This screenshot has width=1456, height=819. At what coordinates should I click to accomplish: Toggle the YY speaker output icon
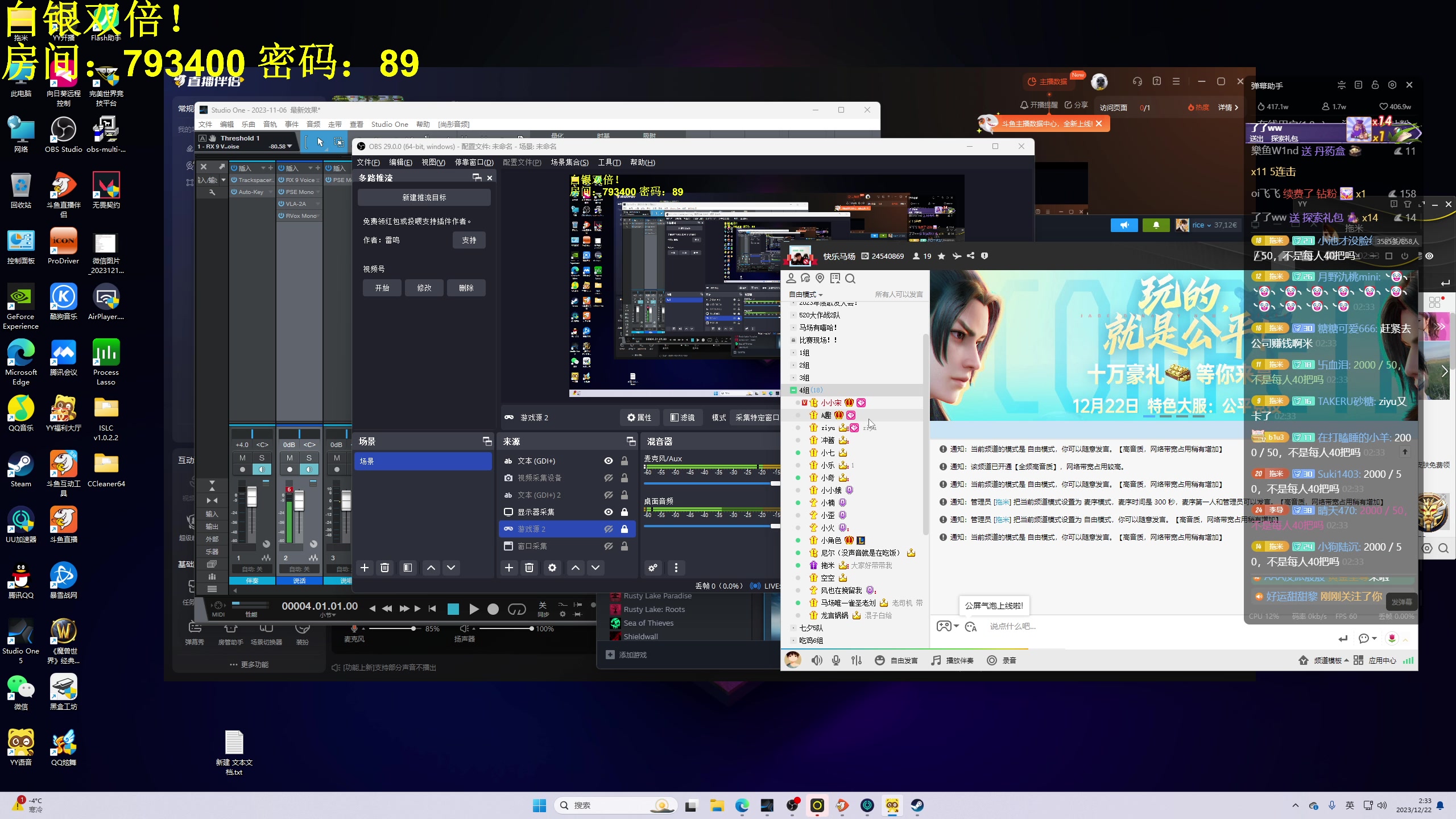coord(817,660)
